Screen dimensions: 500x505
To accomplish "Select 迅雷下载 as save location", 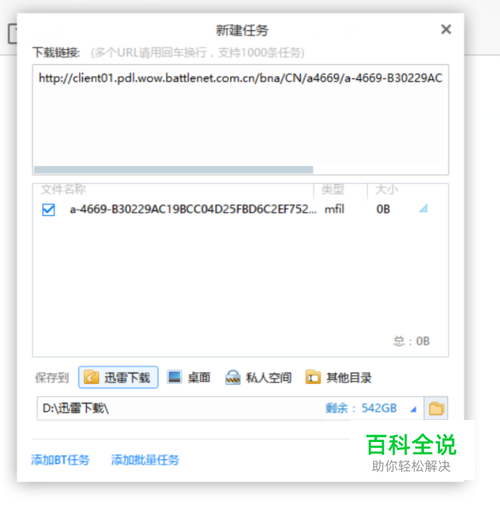I will pyautogui.click(x=118, y=377).
